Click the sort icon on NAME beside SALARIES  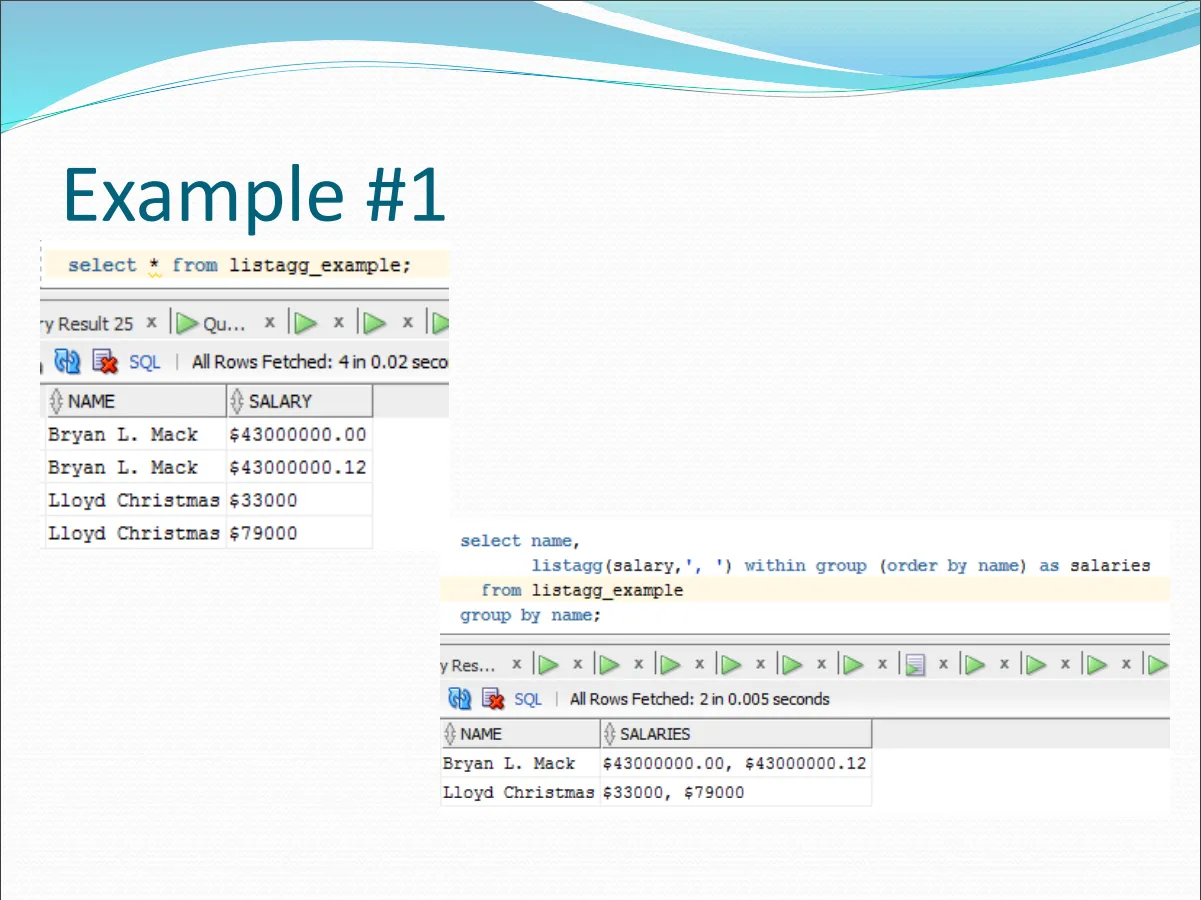coord(450,733)
